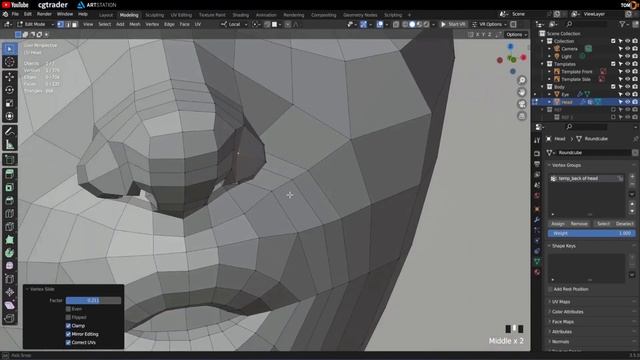Select the Loop Cut tool
This screenshot has height=360, width=640.
9,213
